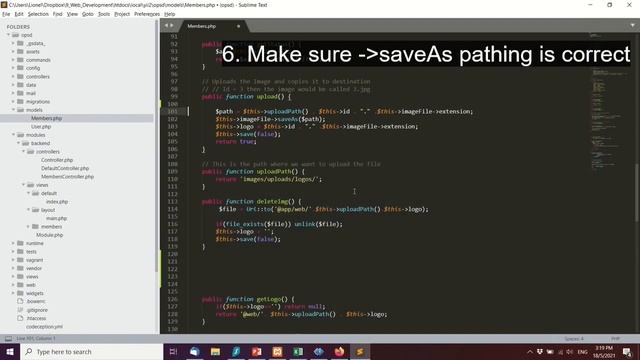
Task: Click the config folder icon
Action: pos(20,68)
